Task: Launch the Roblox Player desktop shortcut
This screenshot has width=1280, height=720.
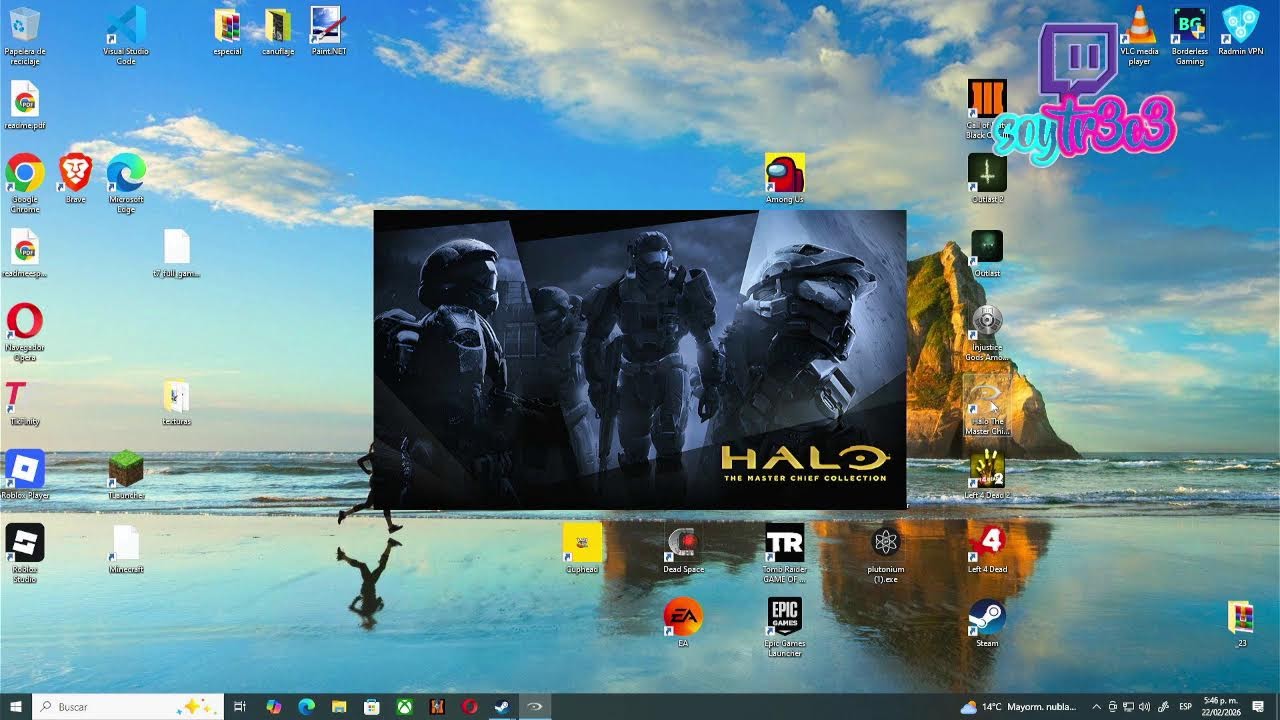Action: pos(25,475)
